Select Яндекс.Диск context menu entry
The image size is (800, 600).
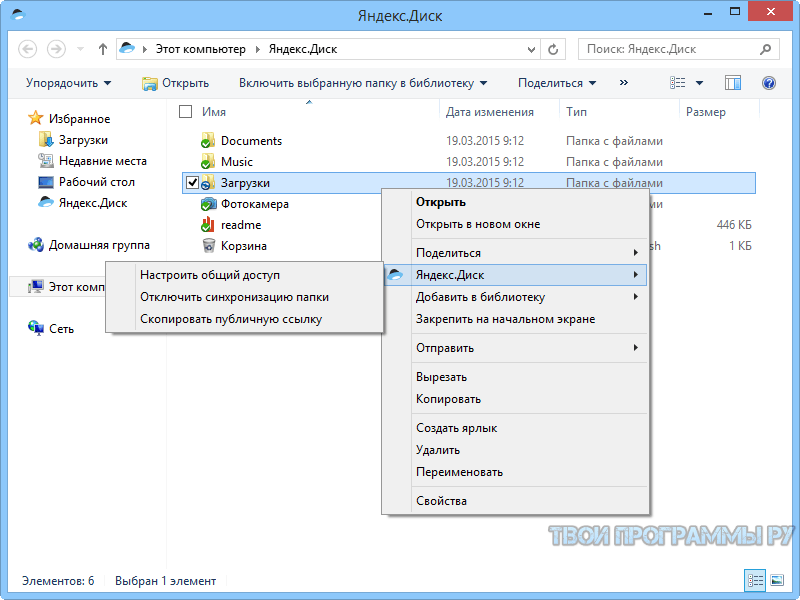[x=515, y=275]
